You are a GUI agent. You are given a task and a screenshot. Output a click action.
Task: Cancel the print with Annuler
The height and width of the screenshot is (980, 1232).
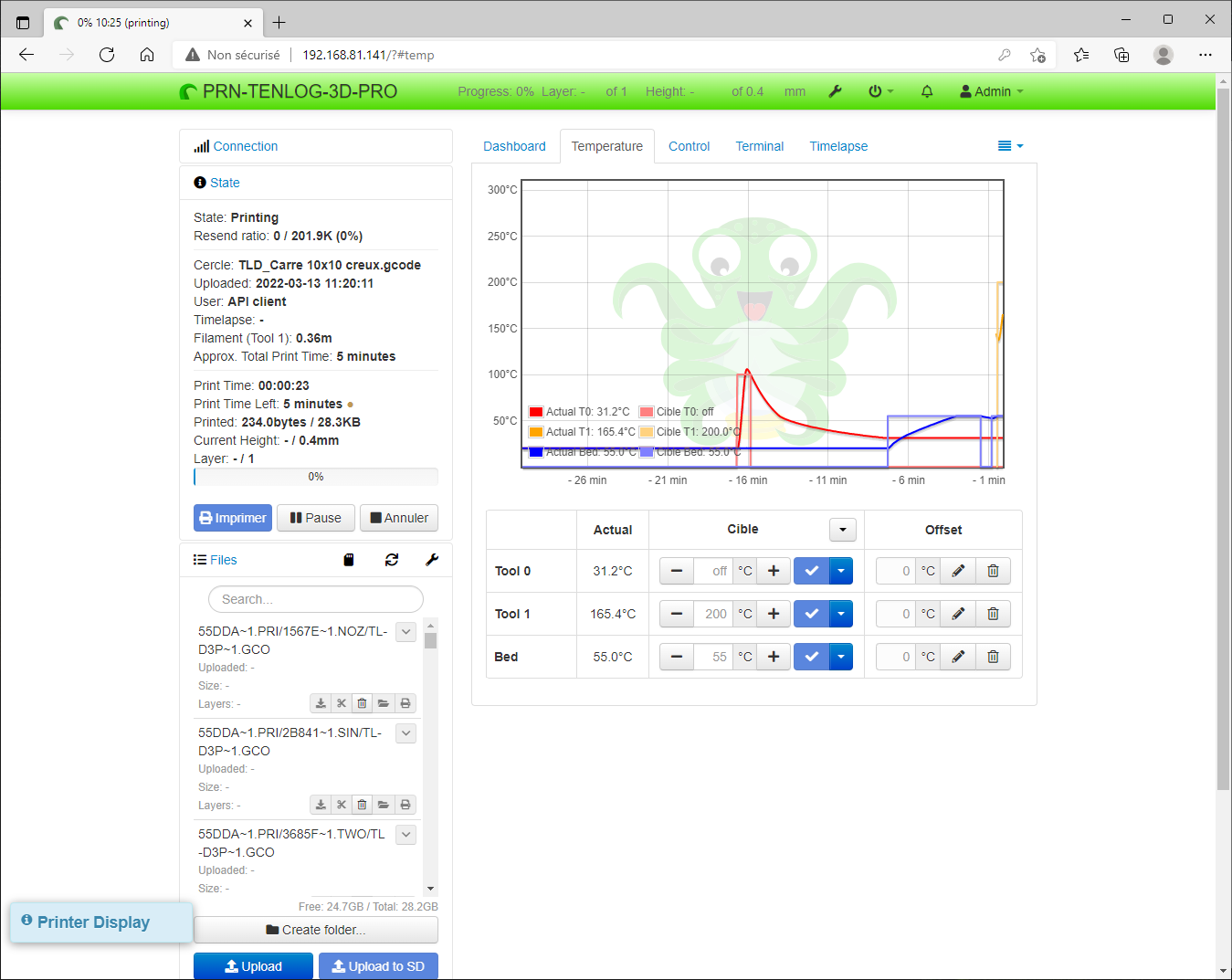(x=399, y=518)
